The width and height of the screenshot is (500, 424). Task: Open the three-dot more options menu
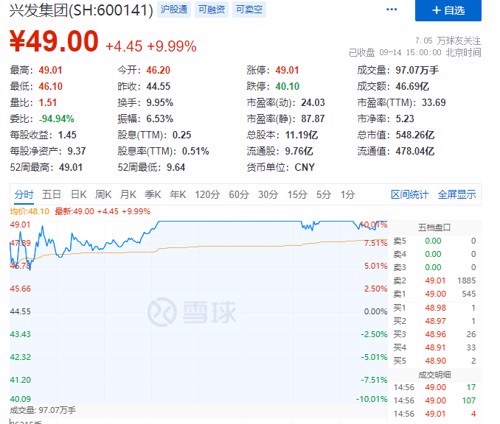(x=391, y=9)
